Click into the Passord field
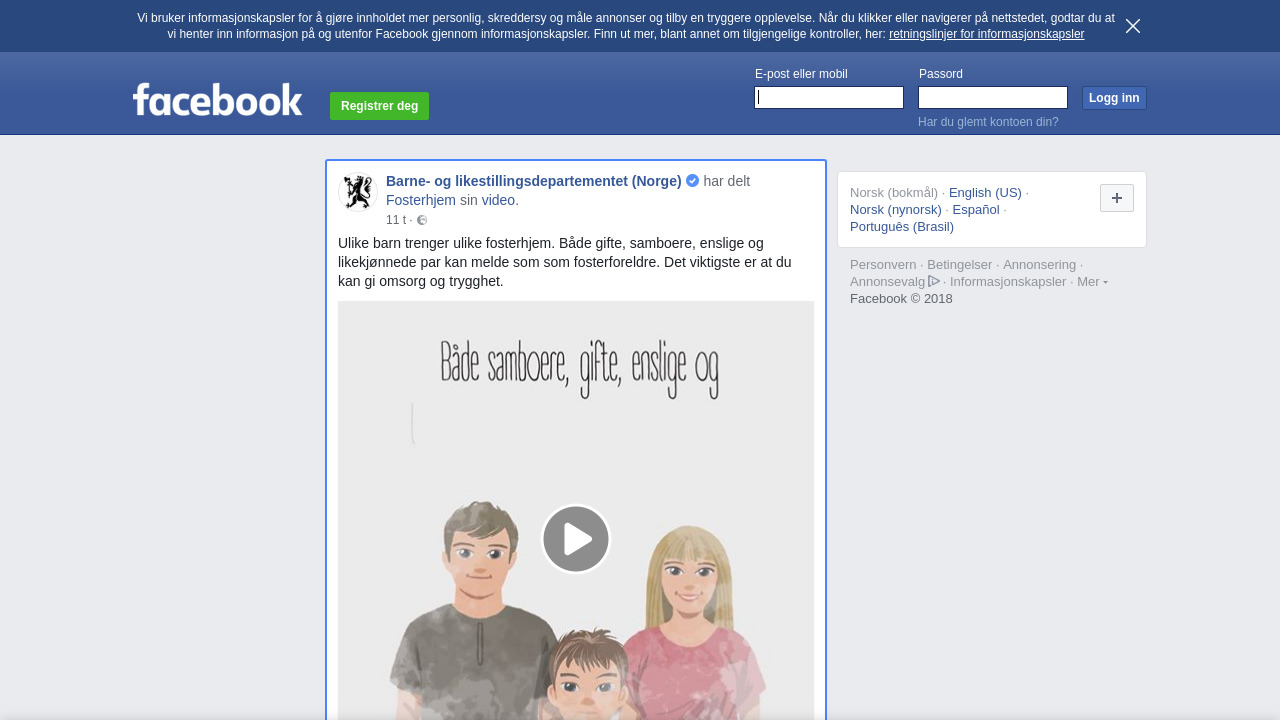The width and height of the screenshot is (1280, 720). [992, 97]
